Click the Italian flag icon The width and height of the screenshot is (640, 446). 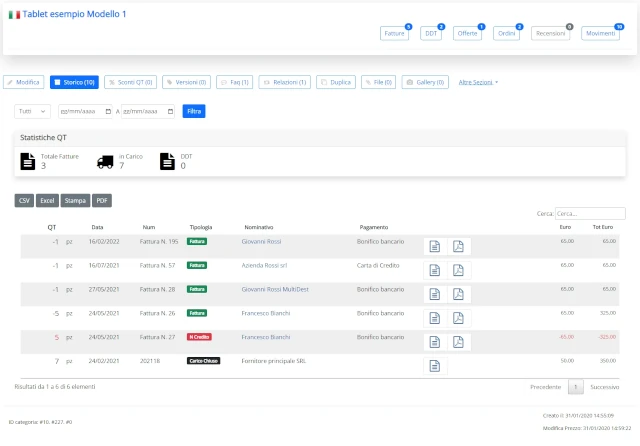[x=14, y=15]
